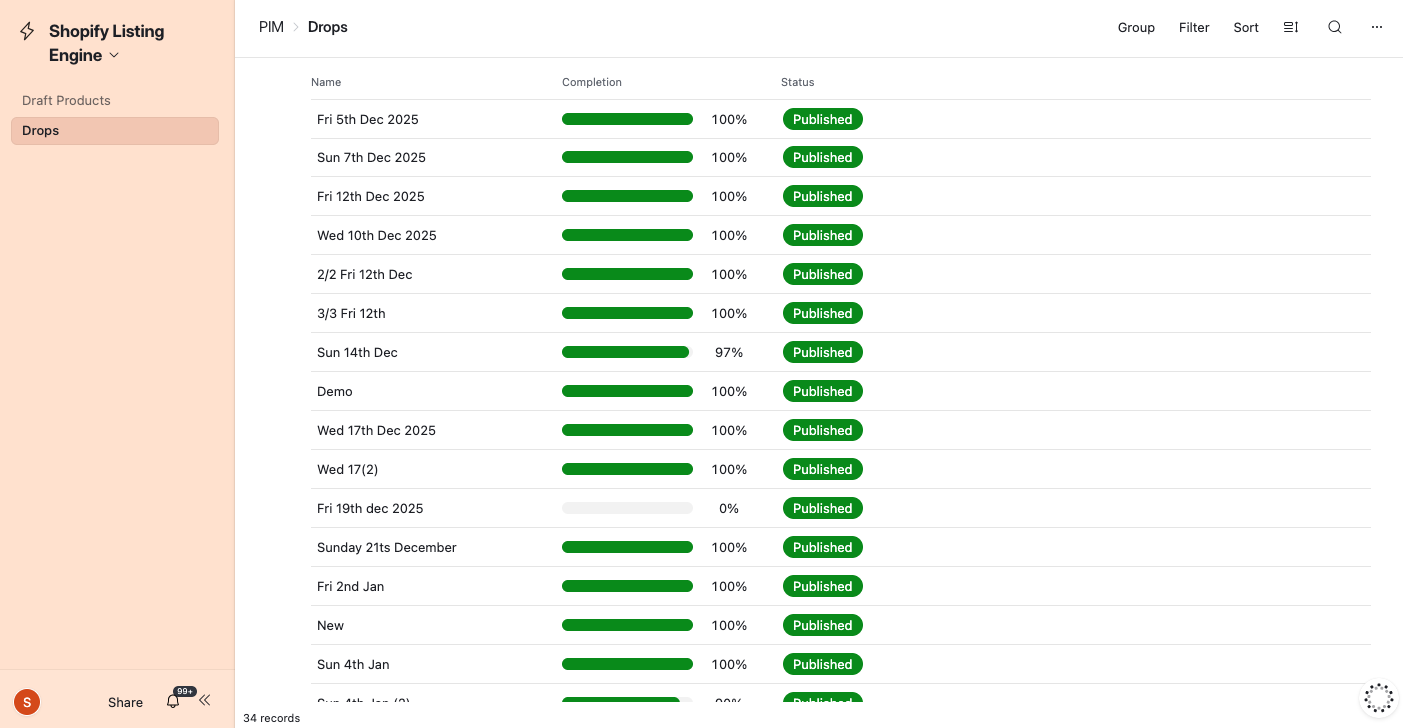
Task: Collapse the sidebar with the double-chevron icon
Action: (x=205, y=700)
